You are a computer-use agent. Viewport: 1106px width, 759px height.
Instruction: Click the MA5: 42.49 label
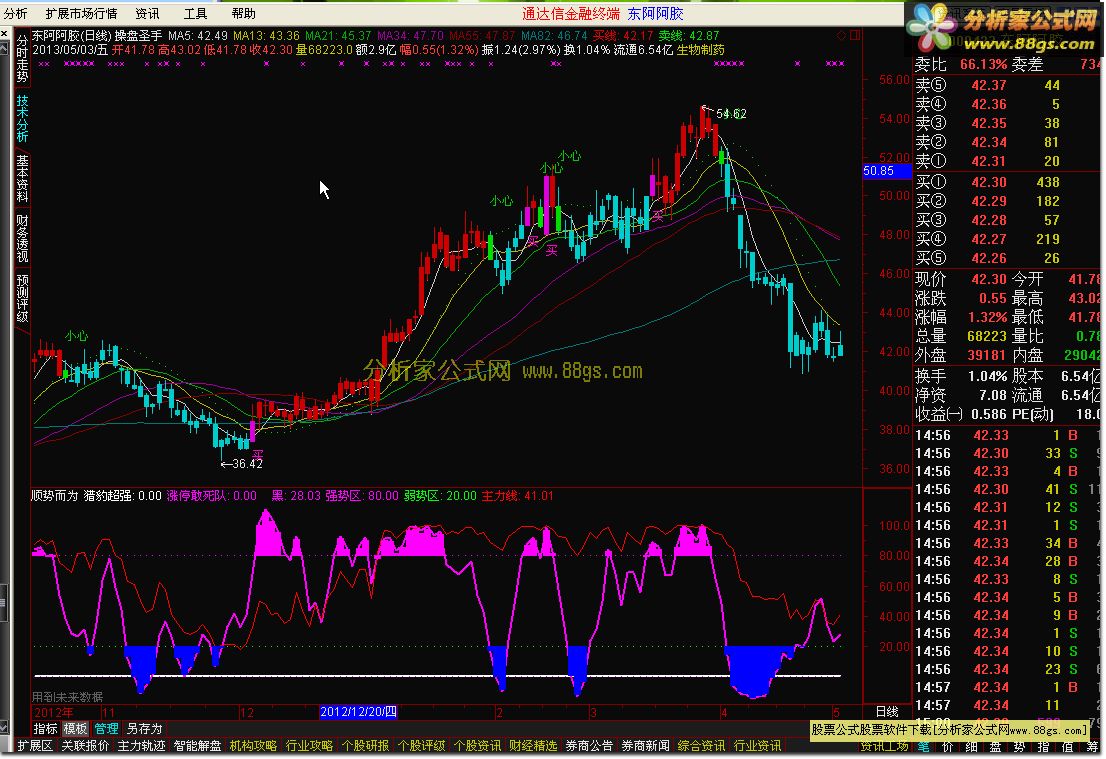pyautogui.click(x=198, y=35)
